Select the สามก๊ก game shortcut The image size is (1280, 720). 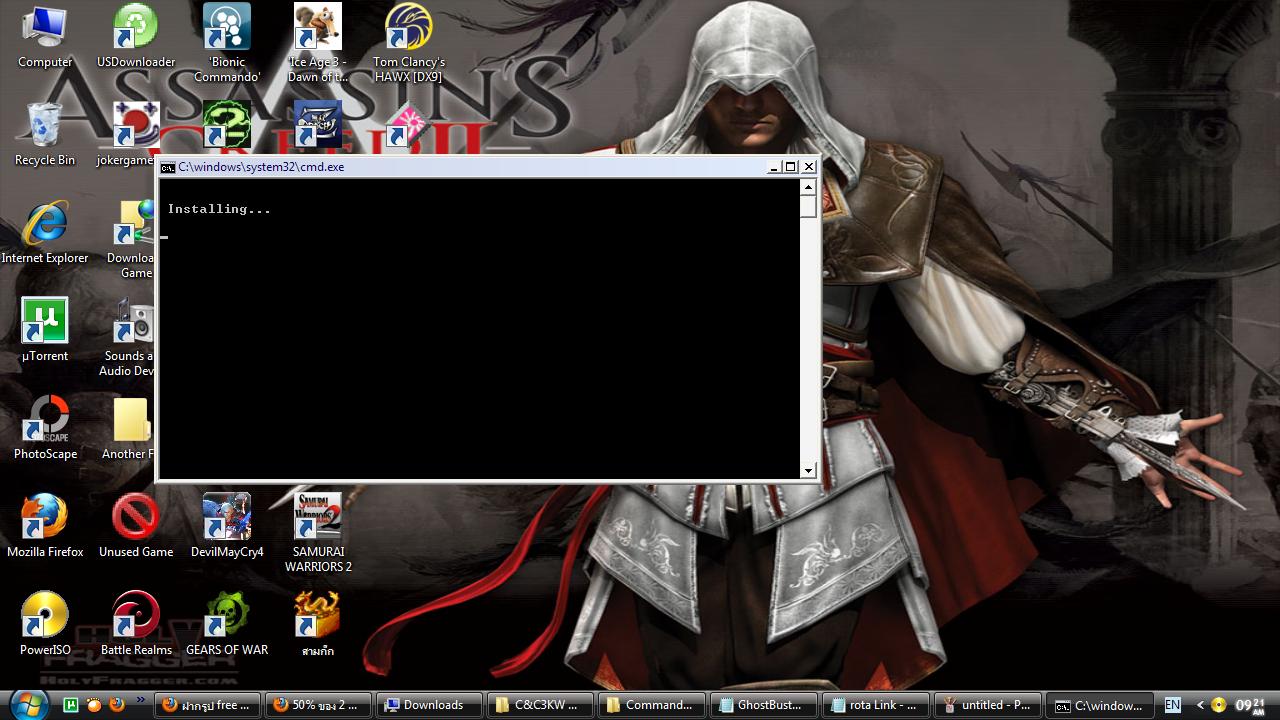pyautogui.click(x=318, y=625)
